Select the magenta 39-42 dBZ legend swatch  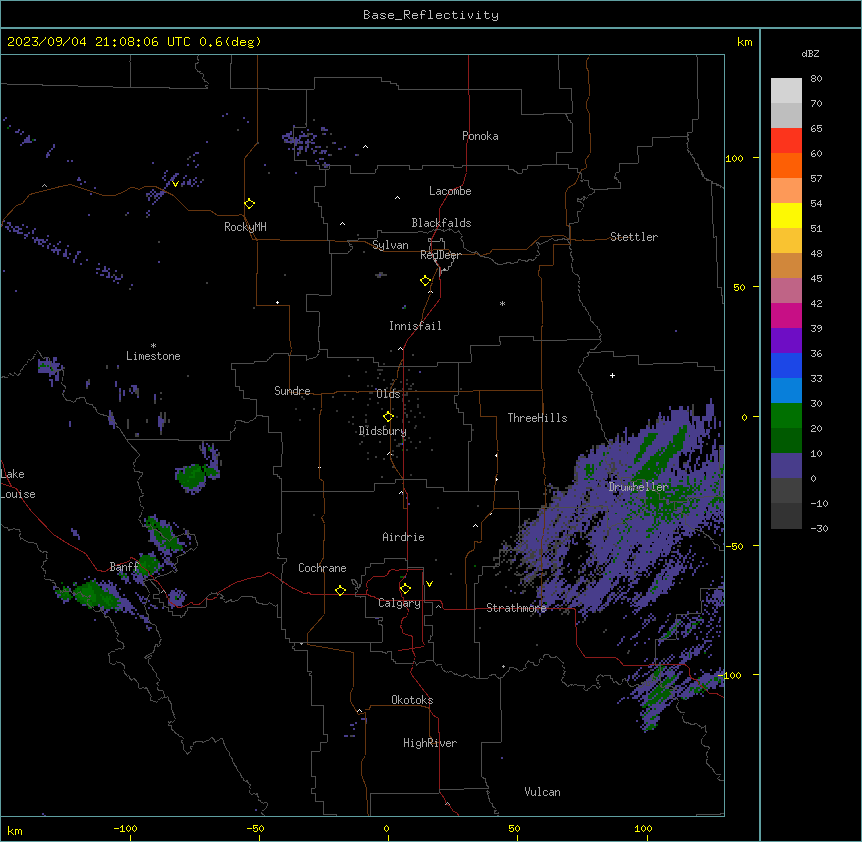(x=786, y=315)
